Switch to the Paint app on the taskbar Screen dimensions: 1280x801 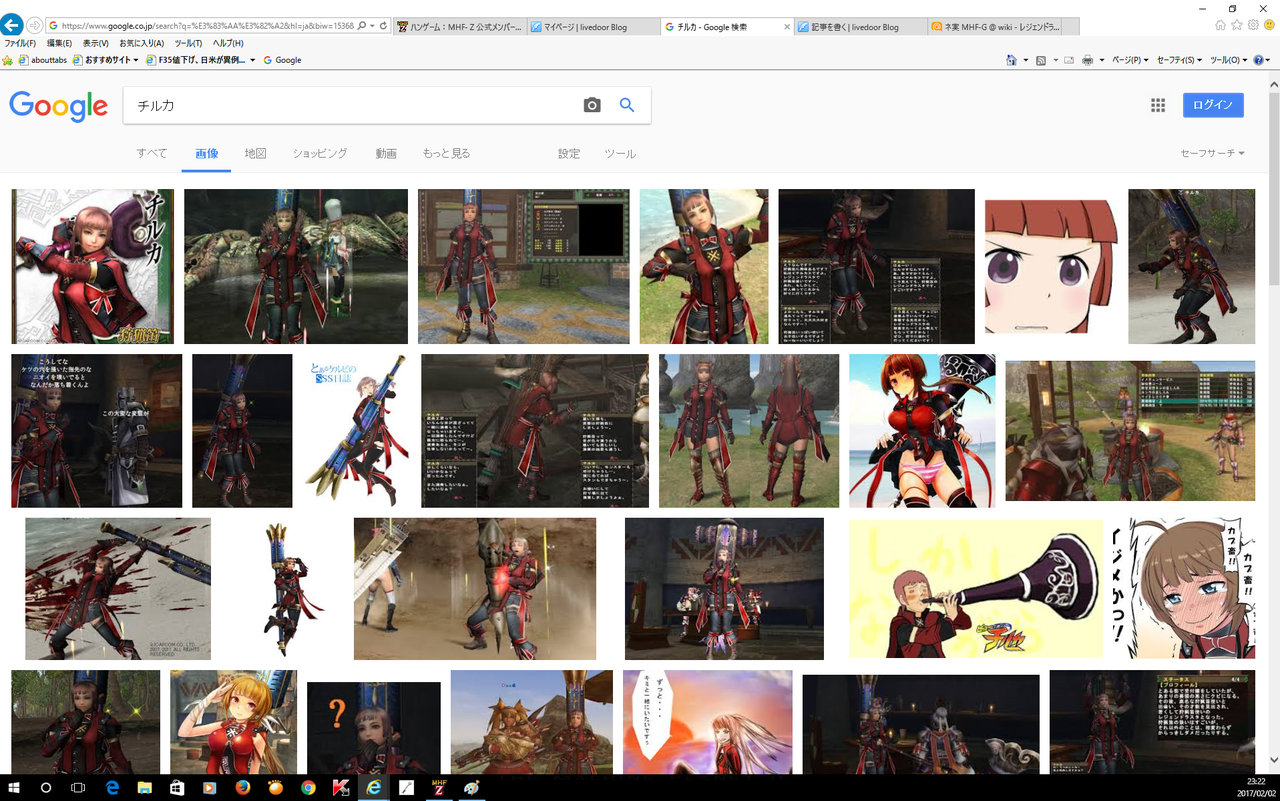(x=471, y=788)
